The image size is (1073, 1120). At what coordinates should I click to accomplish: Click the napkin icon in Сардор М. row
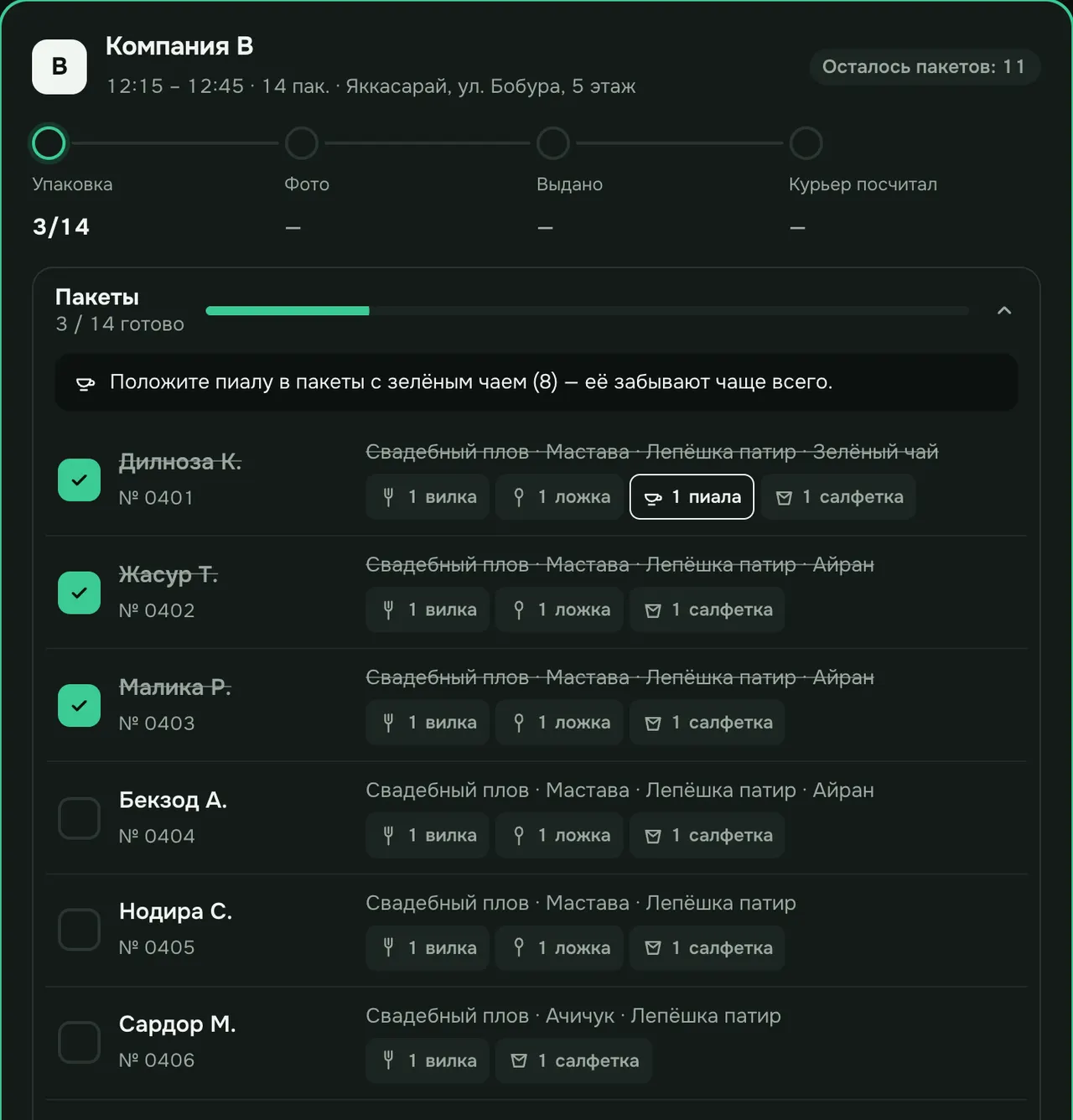point(519,1061)
